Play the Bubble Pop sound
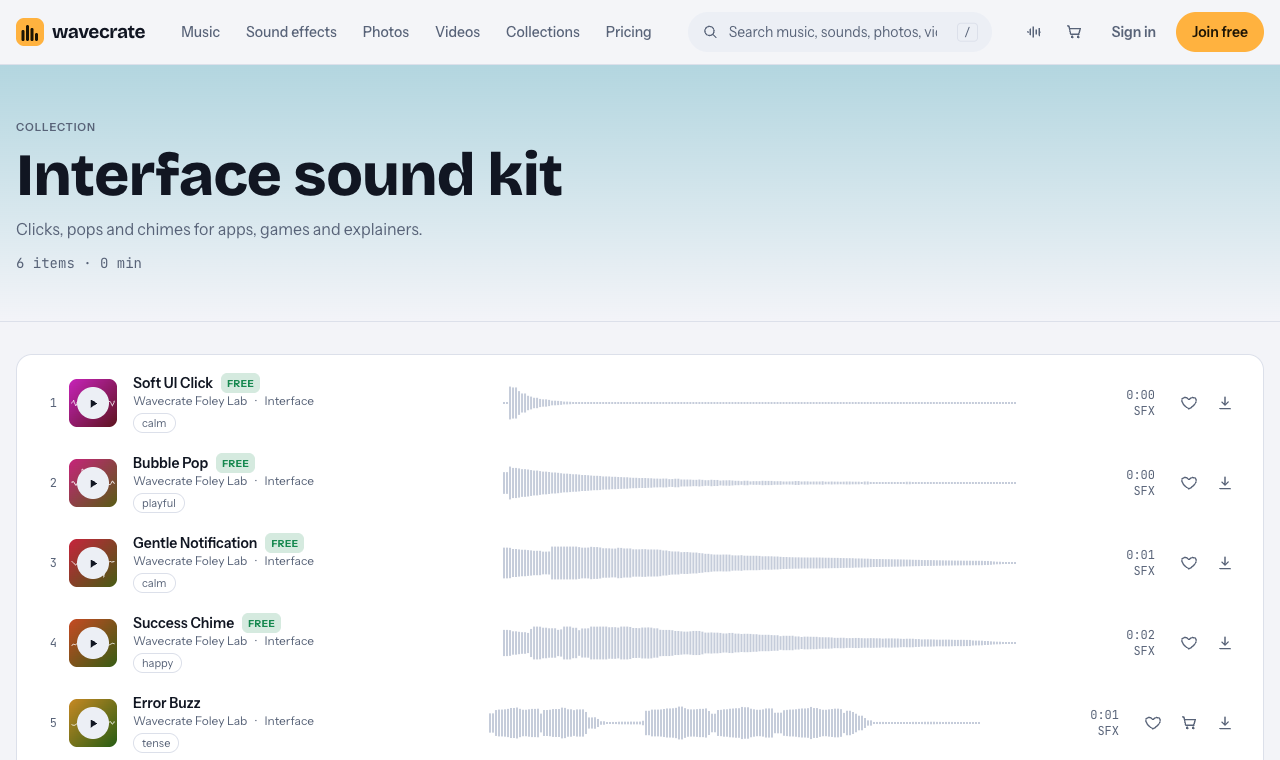The image size is (1280, 760). [93, 483]
